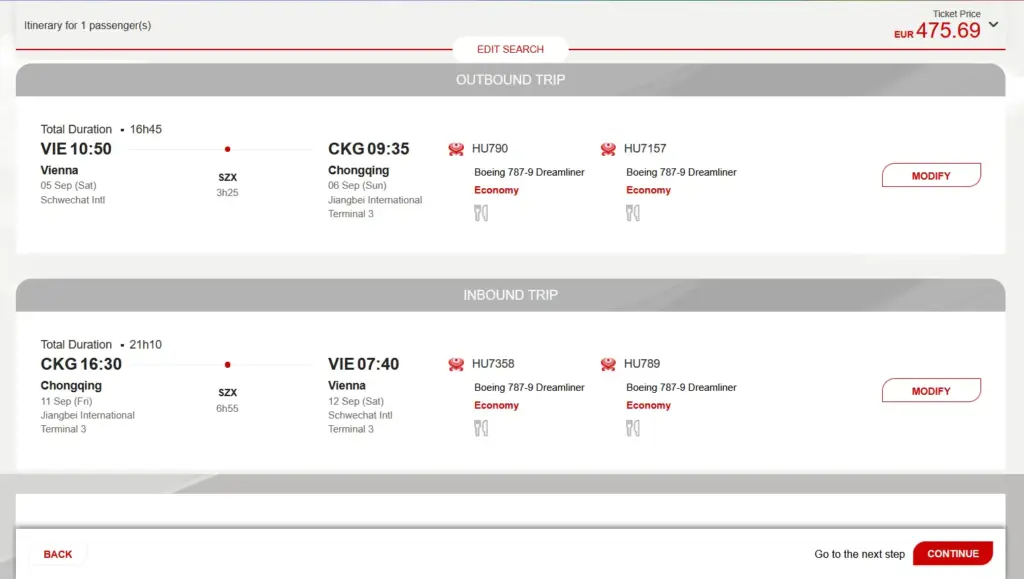Continue to the next step
The image size is (1024, 579).
pos(953,554)
